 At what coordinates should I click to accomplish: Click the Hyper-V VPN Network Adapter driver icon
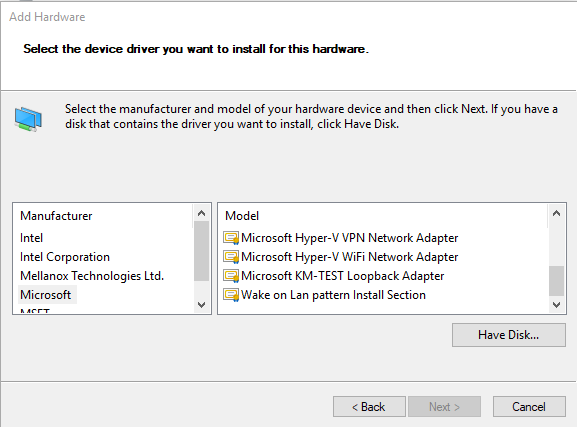click(x=231, y=238)
